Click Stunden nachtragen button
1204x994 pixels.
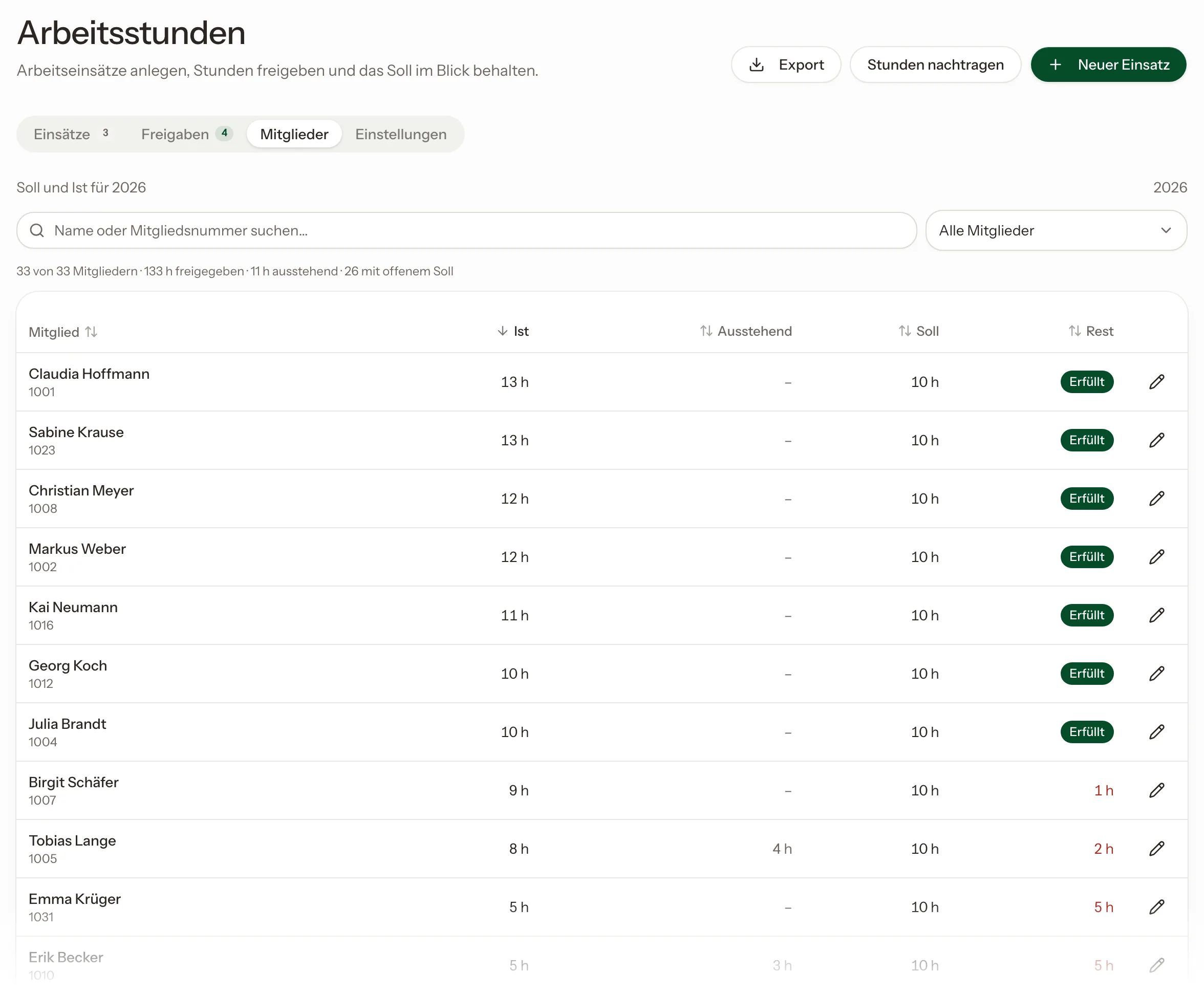[935, 64]
